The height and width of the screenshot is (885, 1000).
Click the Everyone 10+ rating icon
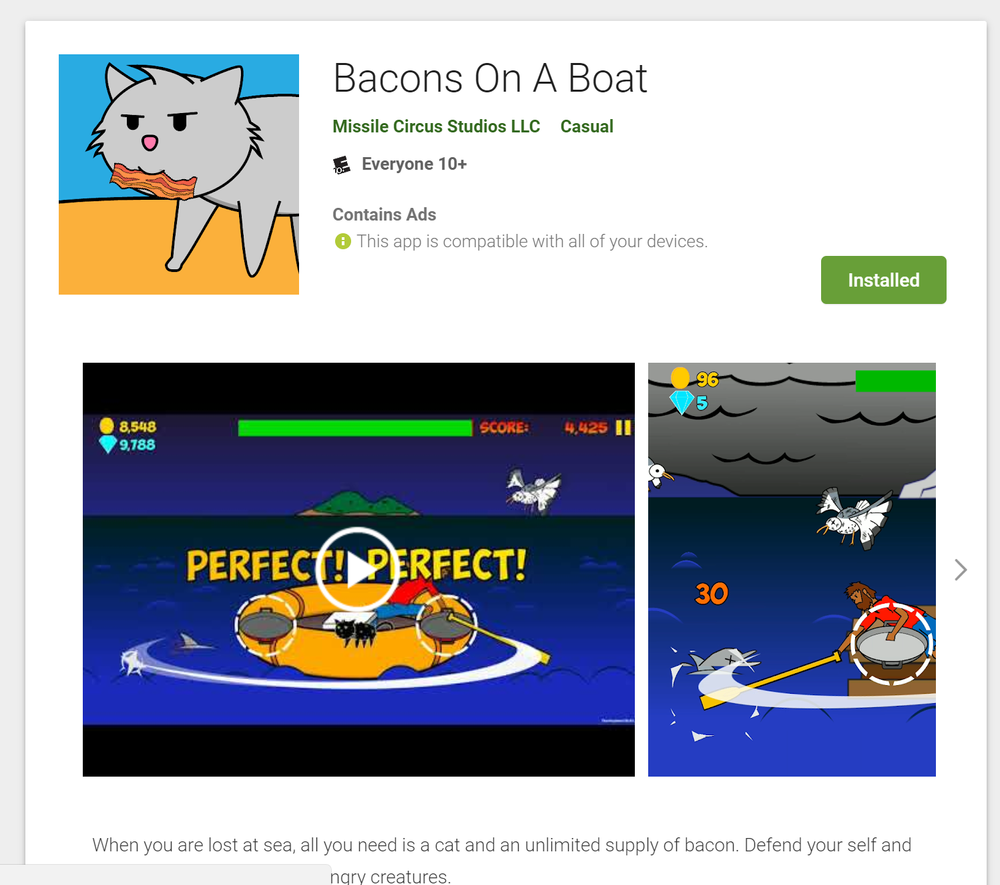pos(342,165)
